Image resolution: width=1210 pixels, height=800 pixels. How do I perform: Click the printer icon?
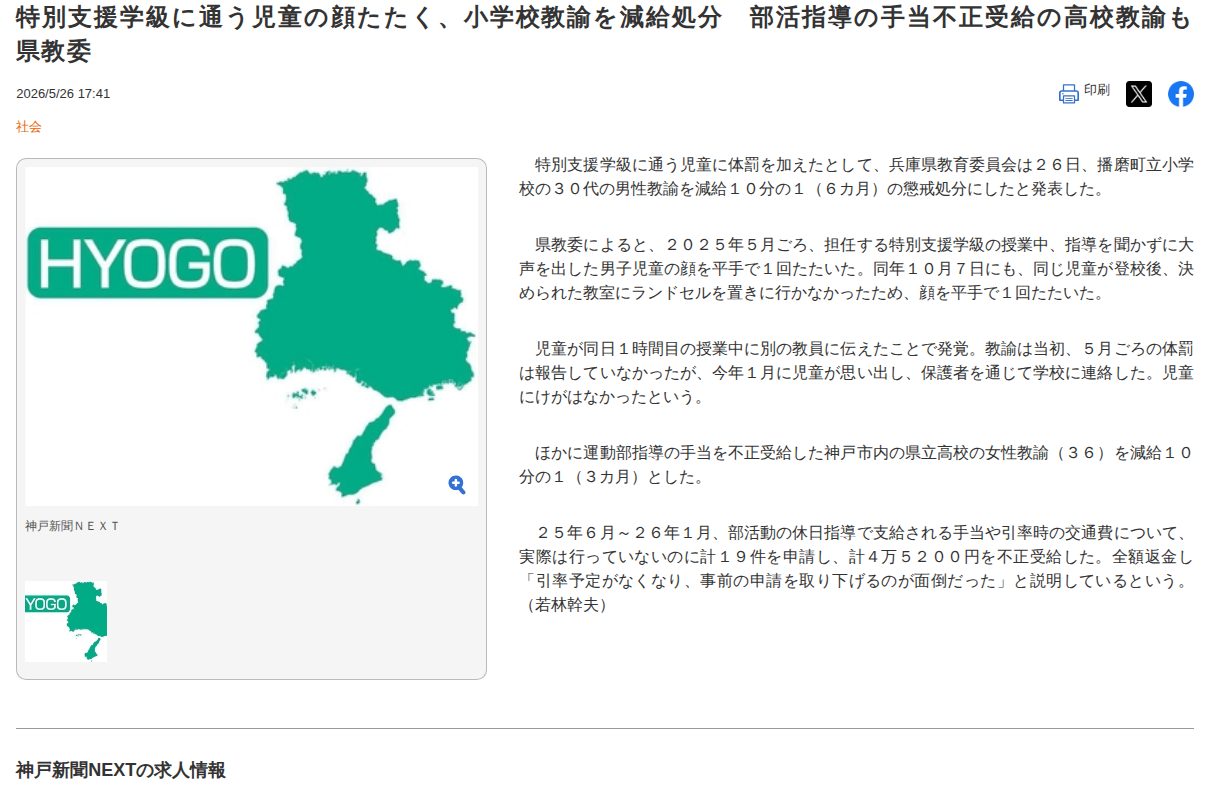tap(1068, 95)
